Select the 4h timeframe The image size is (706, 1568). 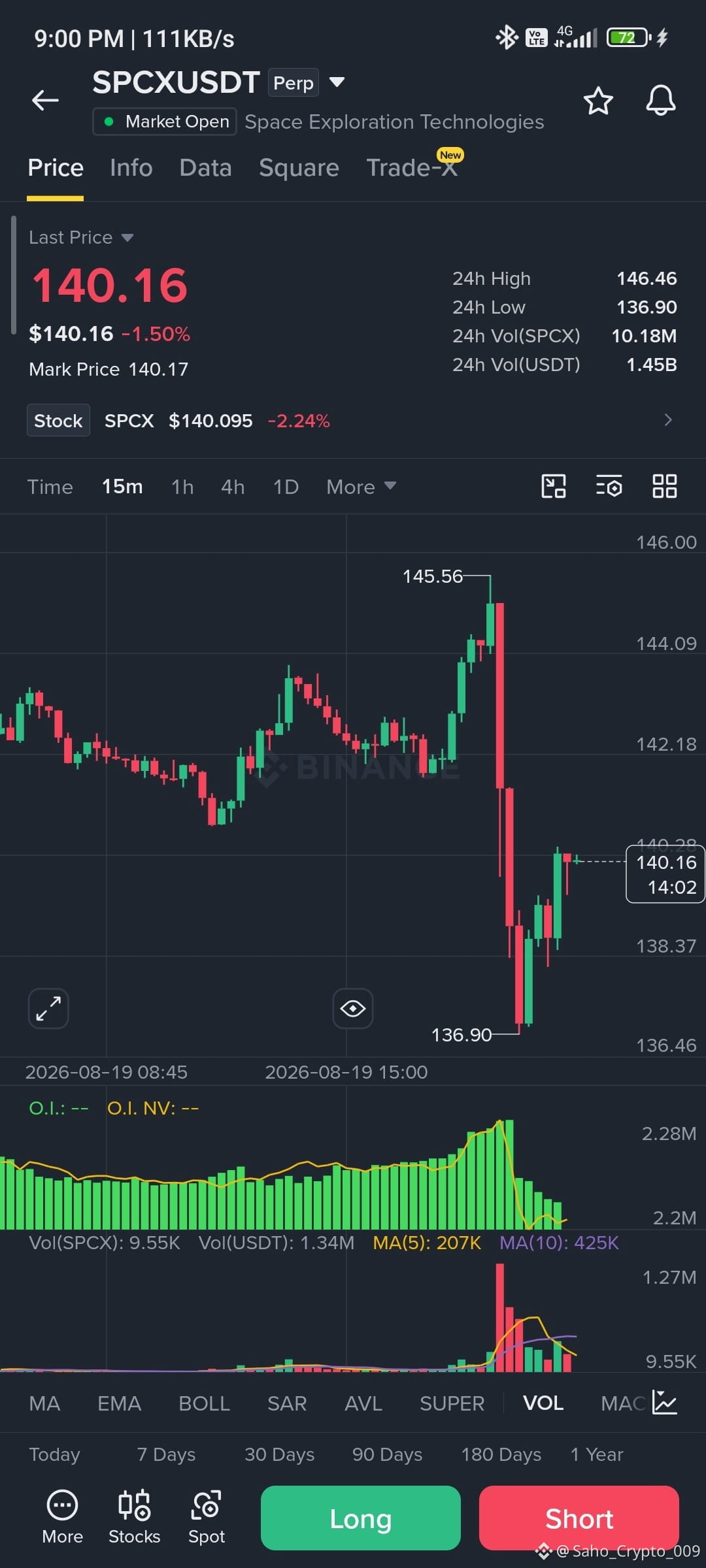[233, 487]
